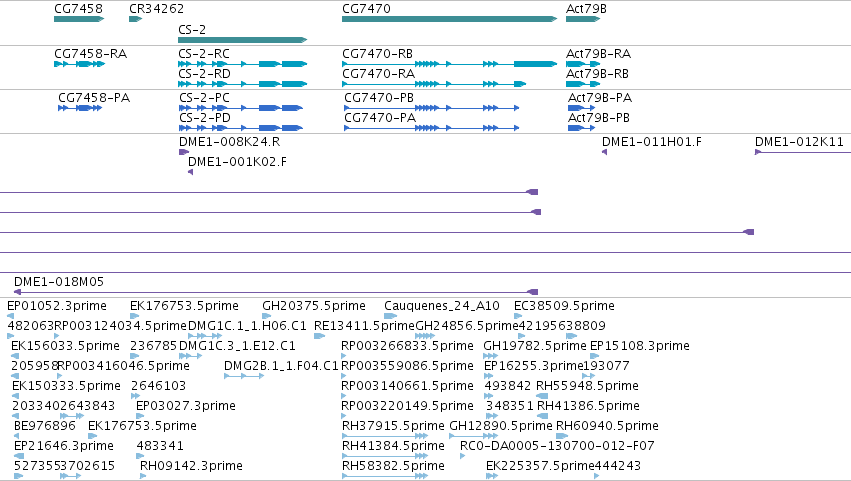Image resolution: width=851 pixels, height=481 pixels.
Task: Click the 2646103 feature label
Action: point(158,386)
